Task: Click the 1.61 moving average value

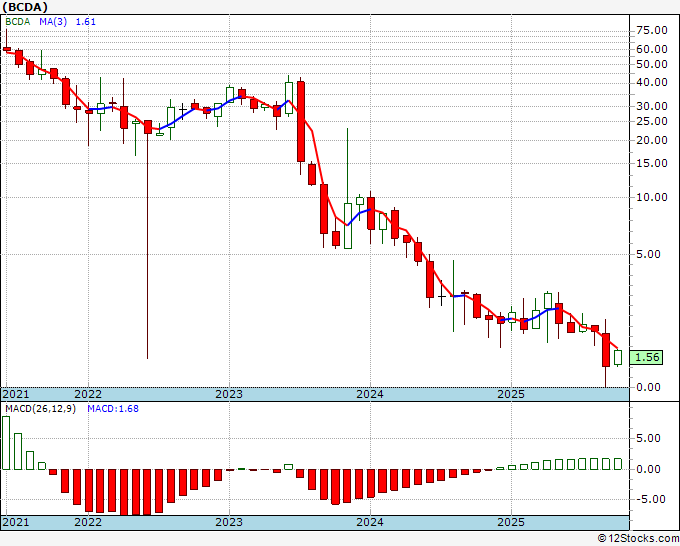Action: coord(85,22)
